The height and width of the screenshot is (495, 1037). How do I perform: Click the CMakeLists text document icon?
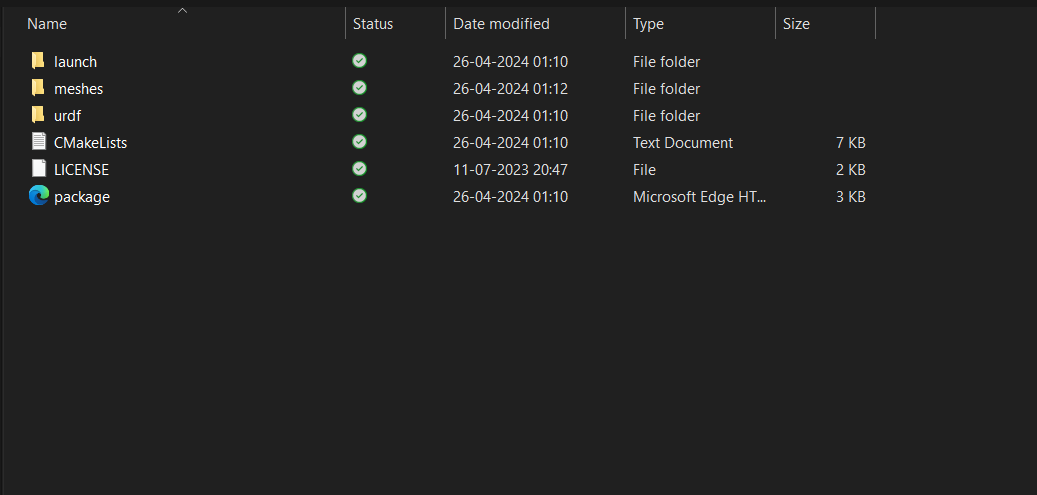pyautogui.click(x=38, y=142)
